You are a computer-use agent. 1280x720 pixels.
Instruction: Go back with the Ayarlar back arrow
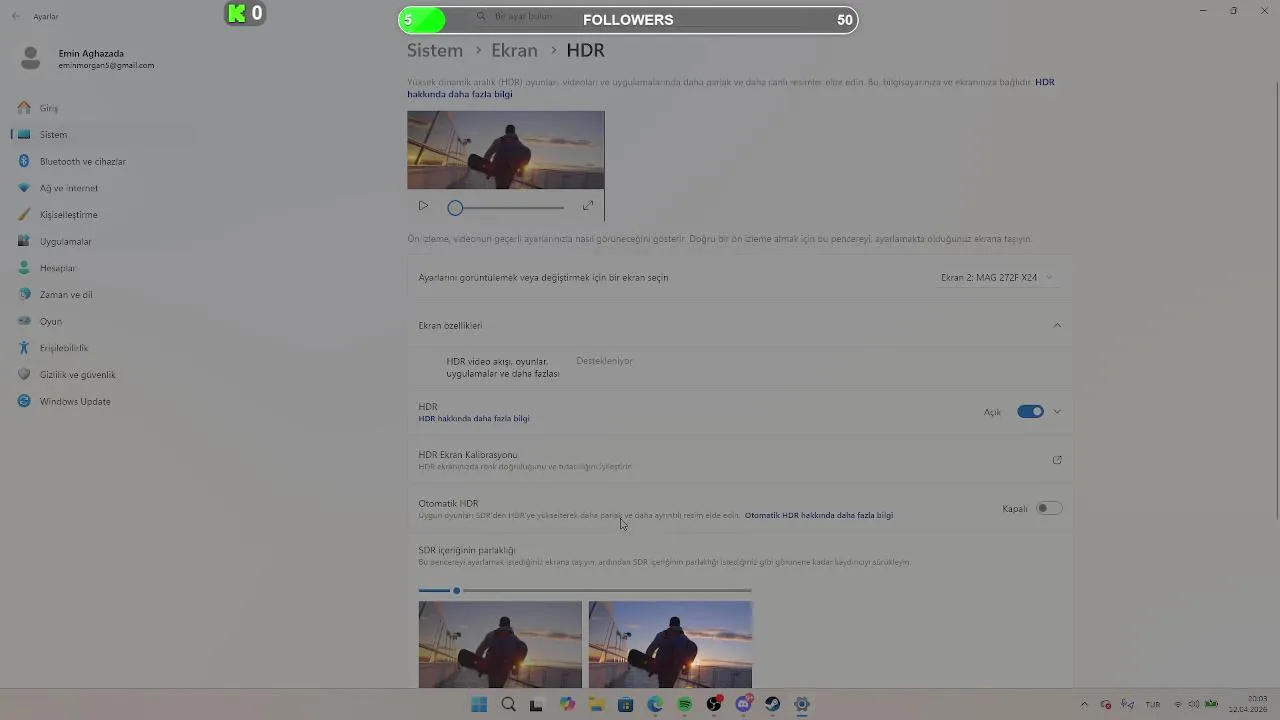click(x=15, y=16)
